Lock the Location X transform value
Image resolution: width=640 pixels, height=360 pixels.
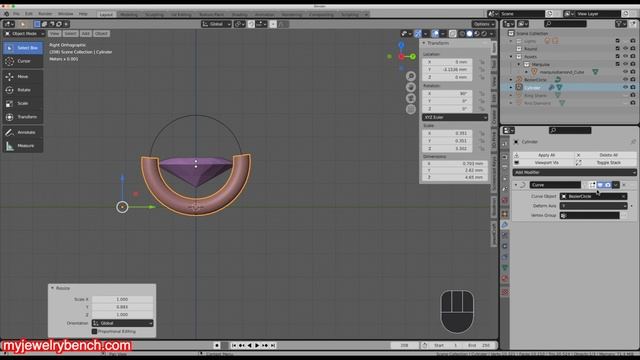482,62
